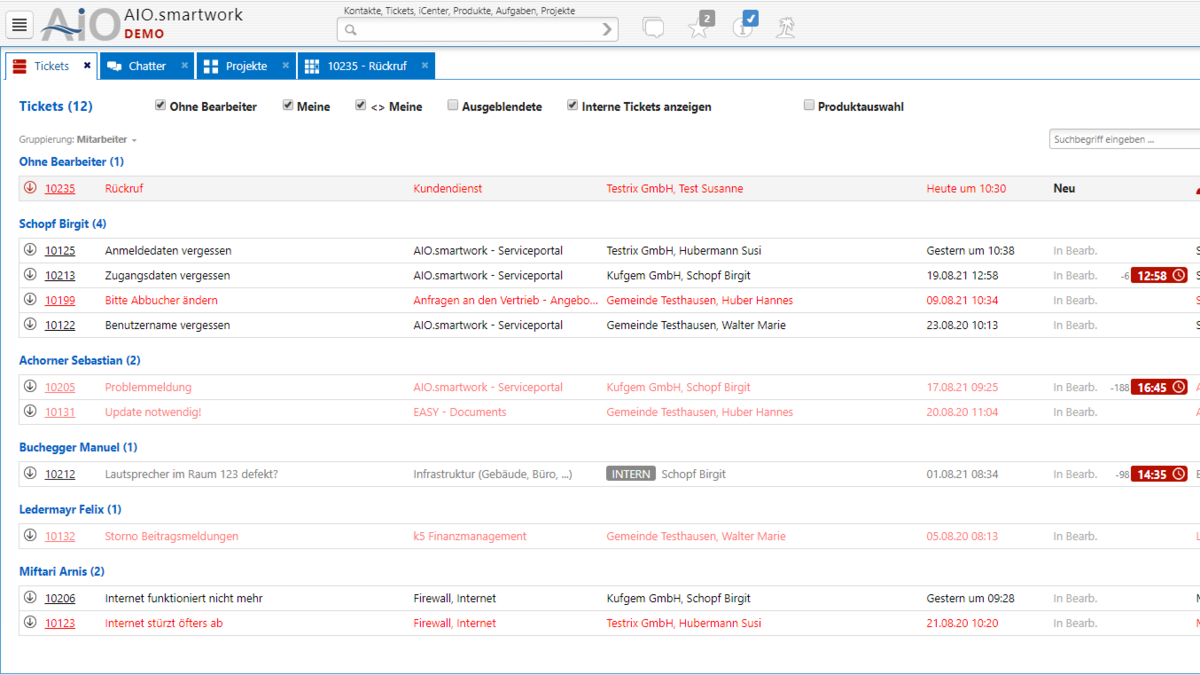The height and width of the screenshot is (675, 1200).
Task: Switch to the Chatter tab
Action: [x=147, y=66]
